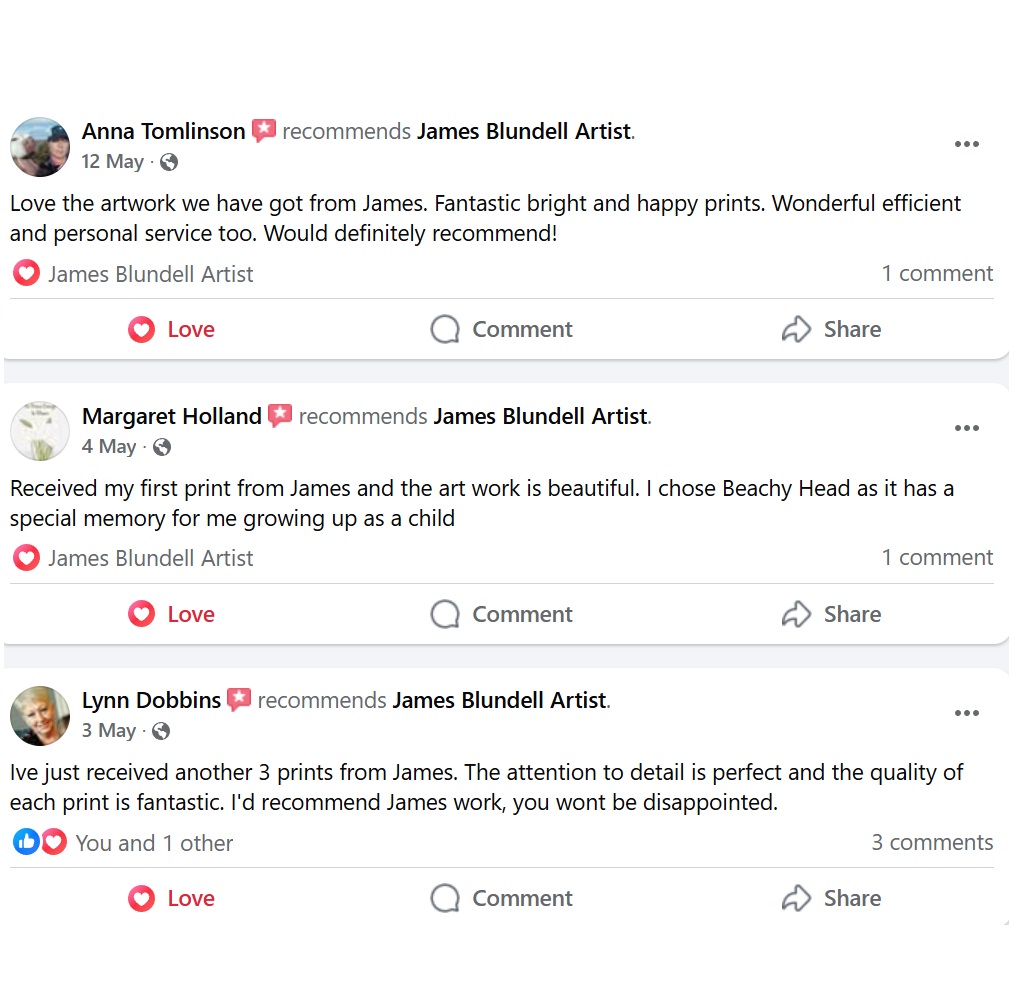Share Lynn Dobbins' recommendation post

coord(831,899)
